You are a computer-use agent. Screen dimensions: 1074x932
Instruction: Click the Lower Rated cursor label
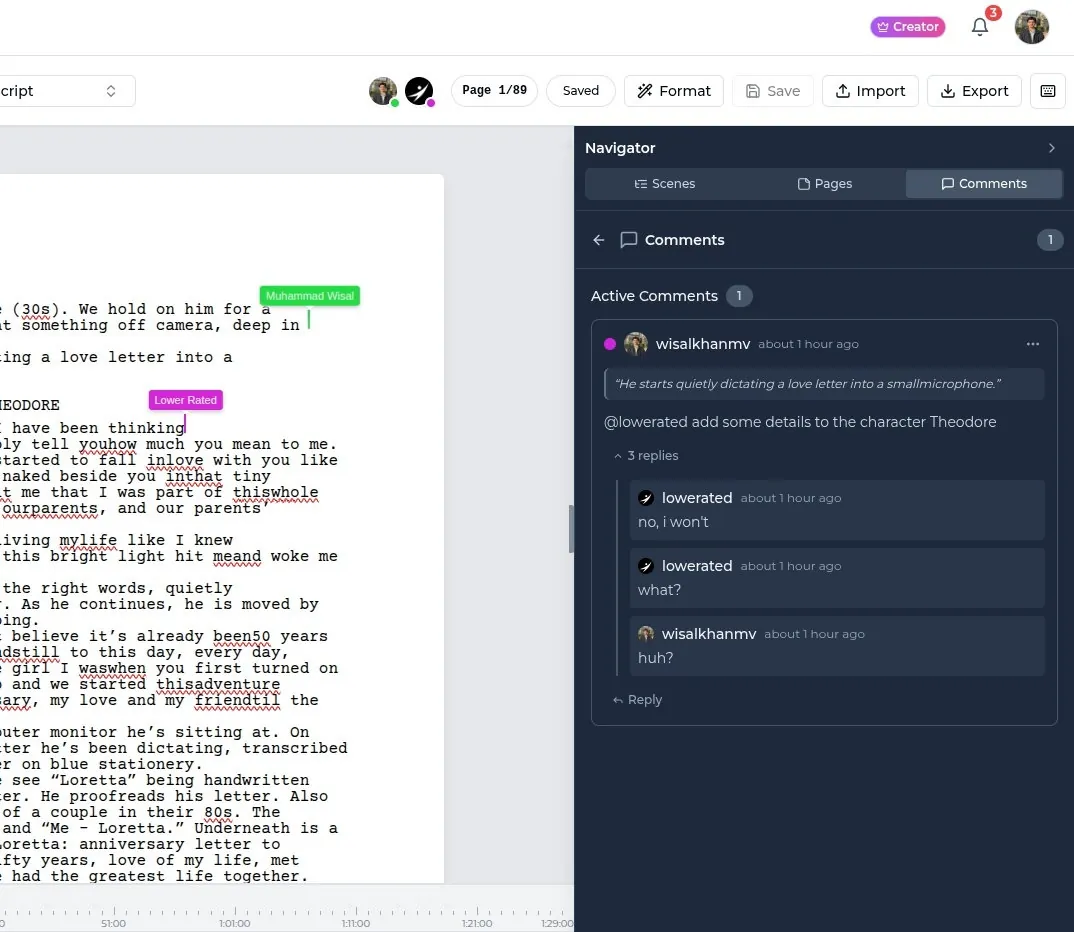186,400
